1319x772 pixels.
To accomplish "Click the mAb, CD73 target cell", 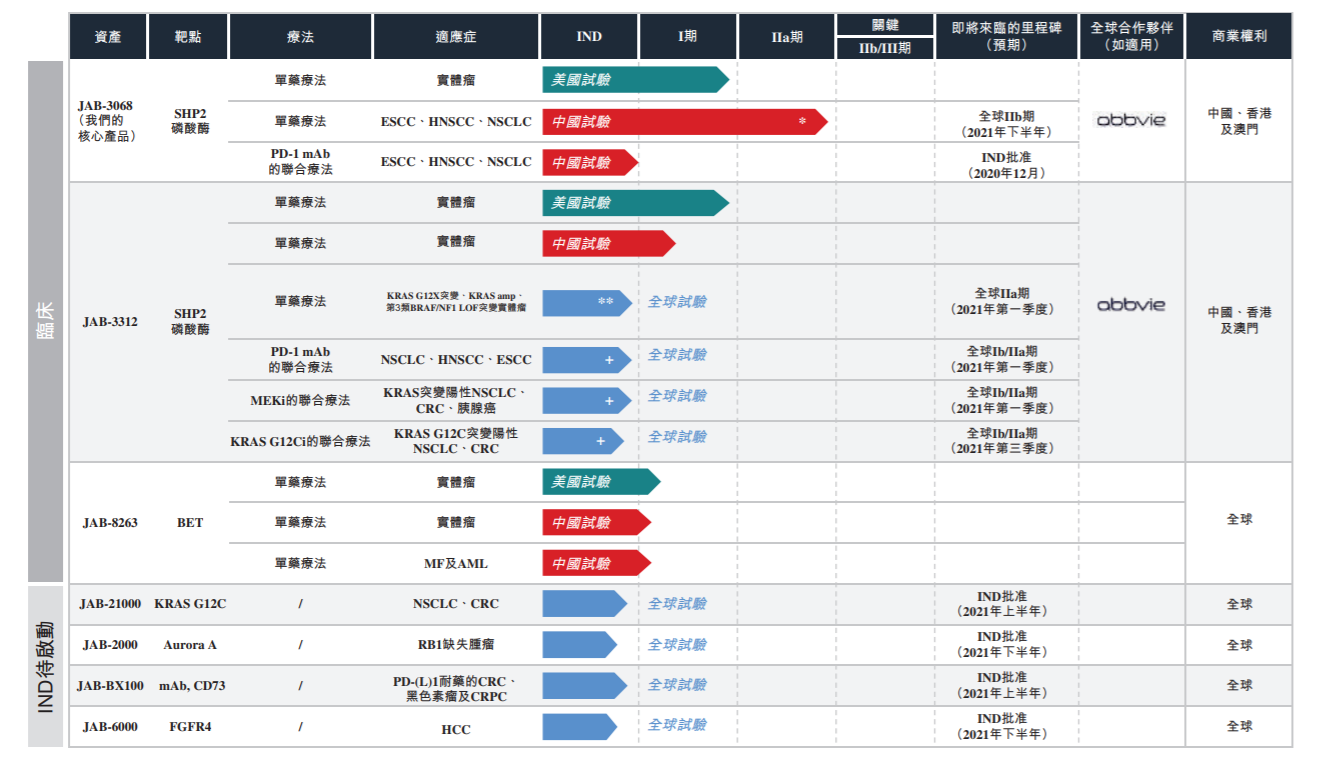I will (190, 686).
